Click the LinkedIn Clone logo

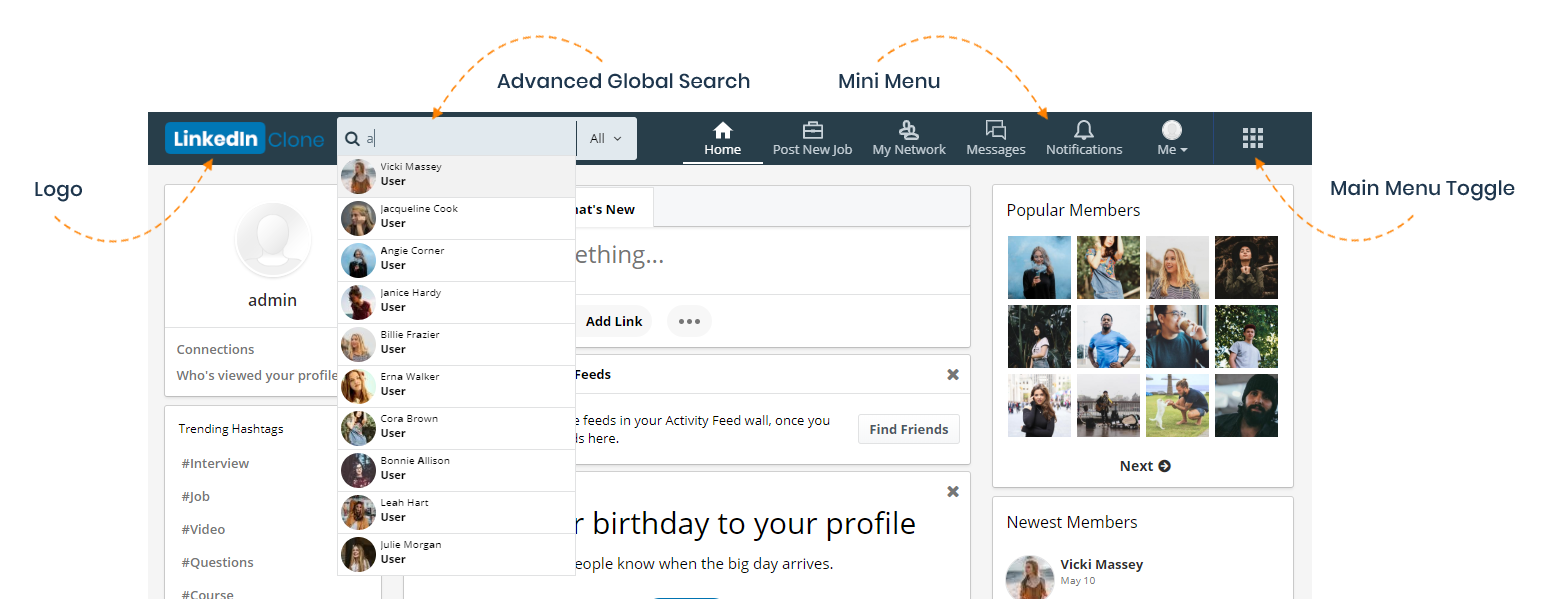coord(245,139)
